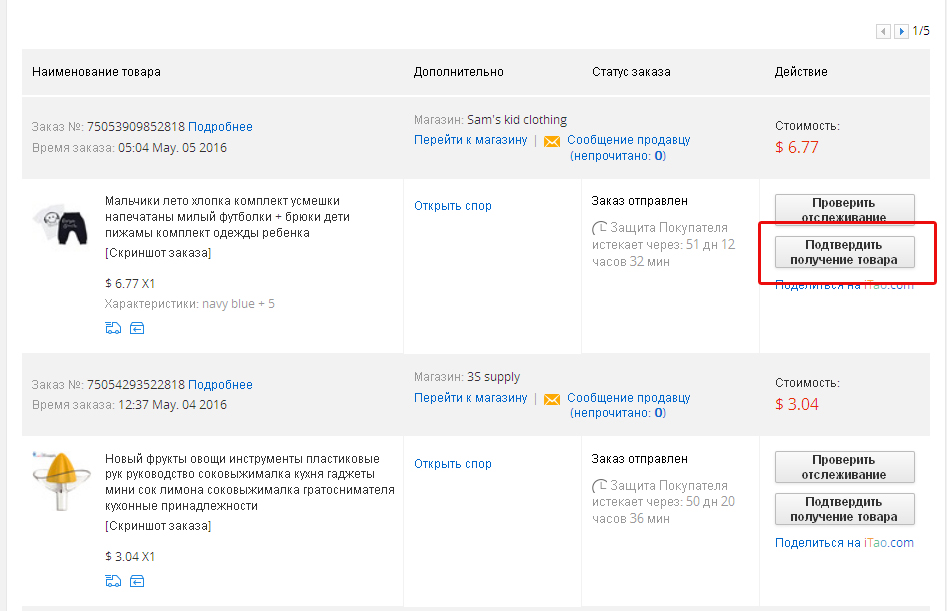Viewport: 947px width, 611px height.
Task: Check tracking for the kids clothing order
Action: (x=844, y=209)
